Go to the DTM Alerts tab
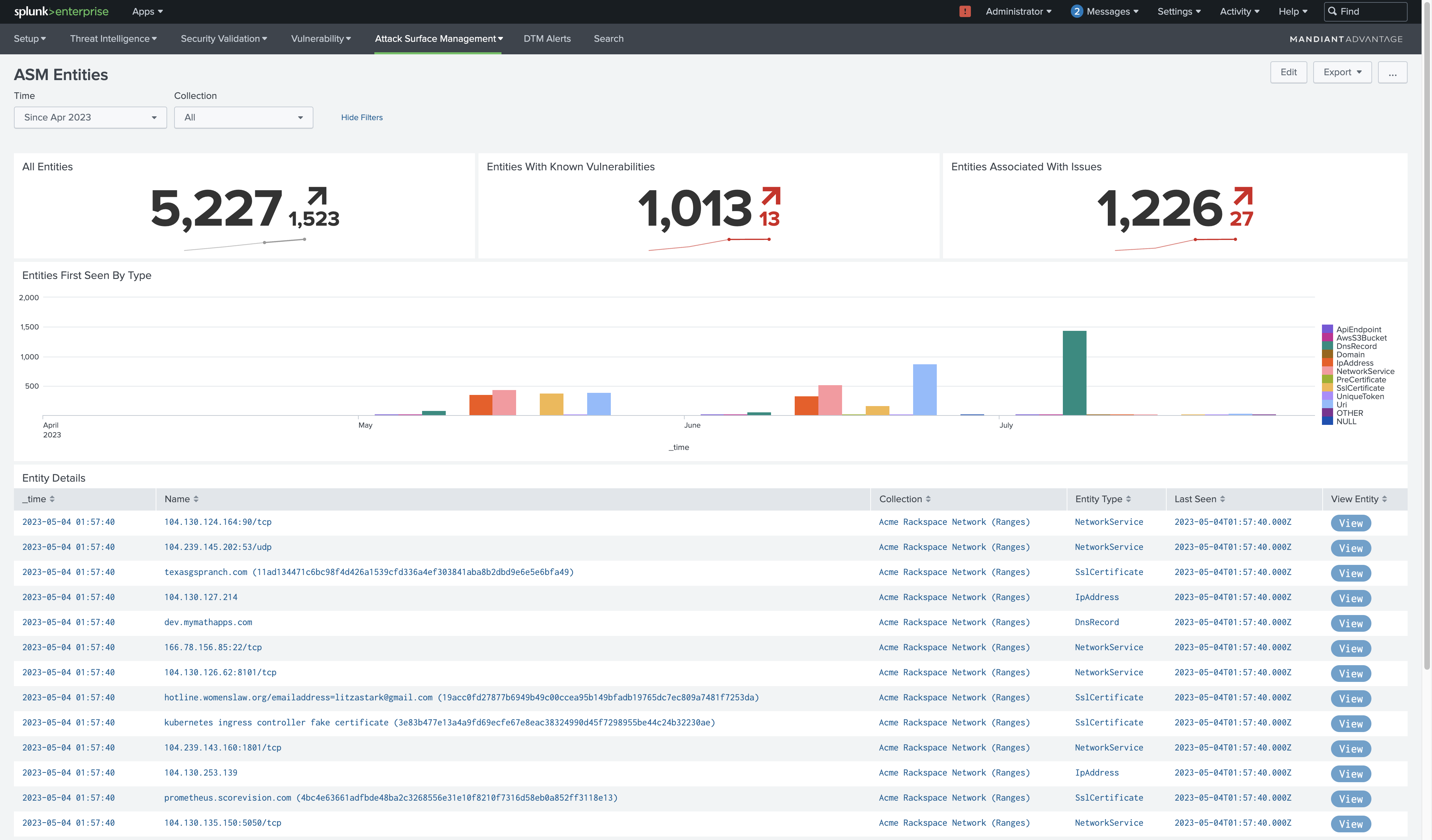1432x840 pixels. 547,39
